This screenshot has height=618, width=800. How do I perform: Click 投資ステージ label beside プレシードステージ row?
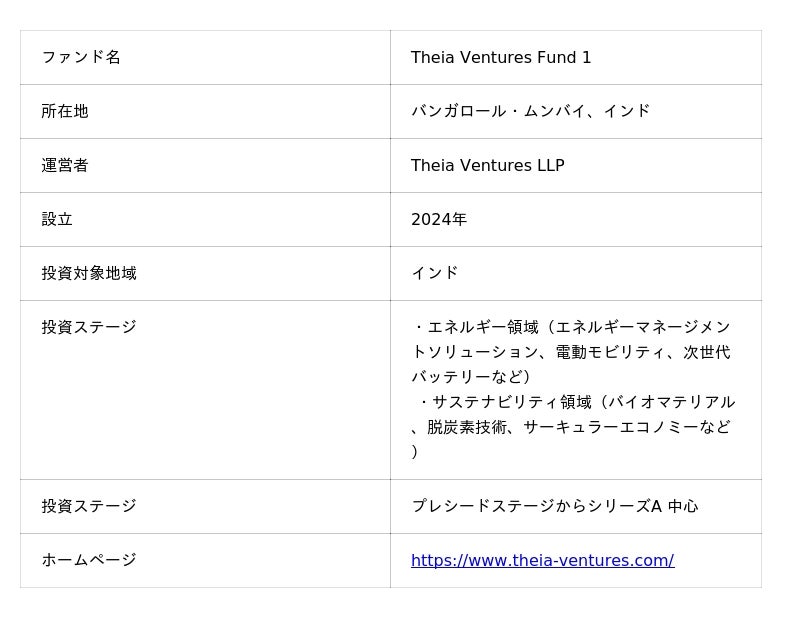89,506
